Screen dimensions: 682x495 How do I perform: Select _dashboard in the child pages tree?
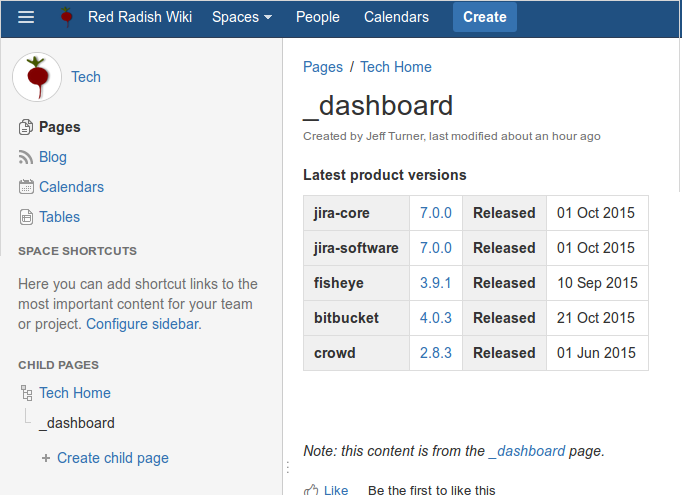pos(77,423)
